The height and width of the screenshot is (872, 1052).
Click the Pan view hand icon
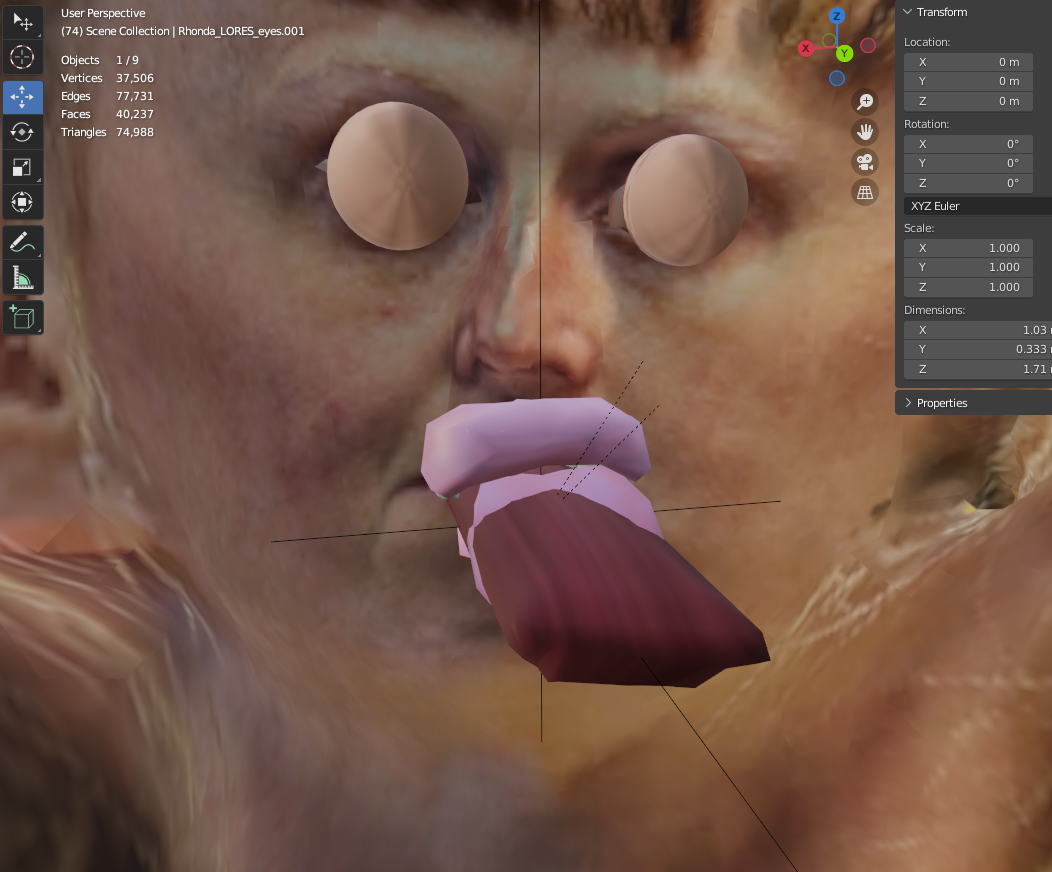pyautogui.click(x=865, y=132)
